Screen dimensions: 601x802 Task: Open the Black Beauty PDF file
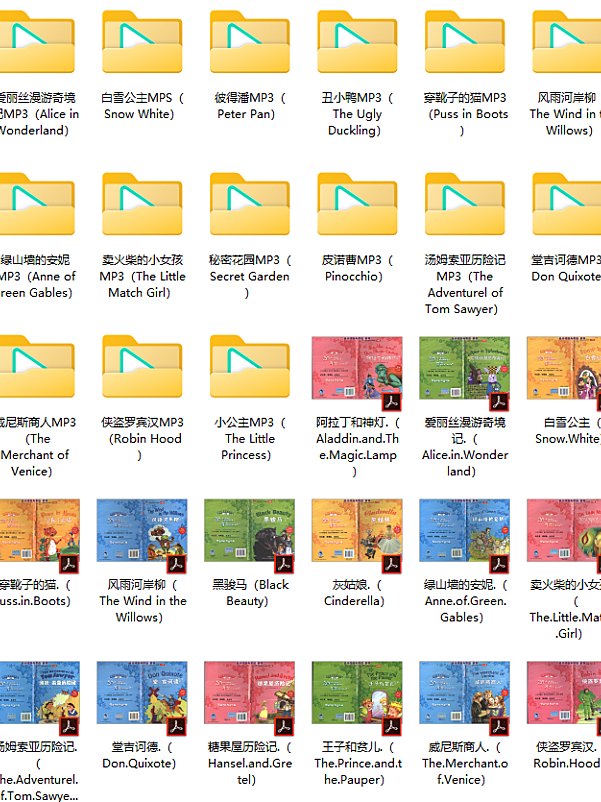(250, 535)
